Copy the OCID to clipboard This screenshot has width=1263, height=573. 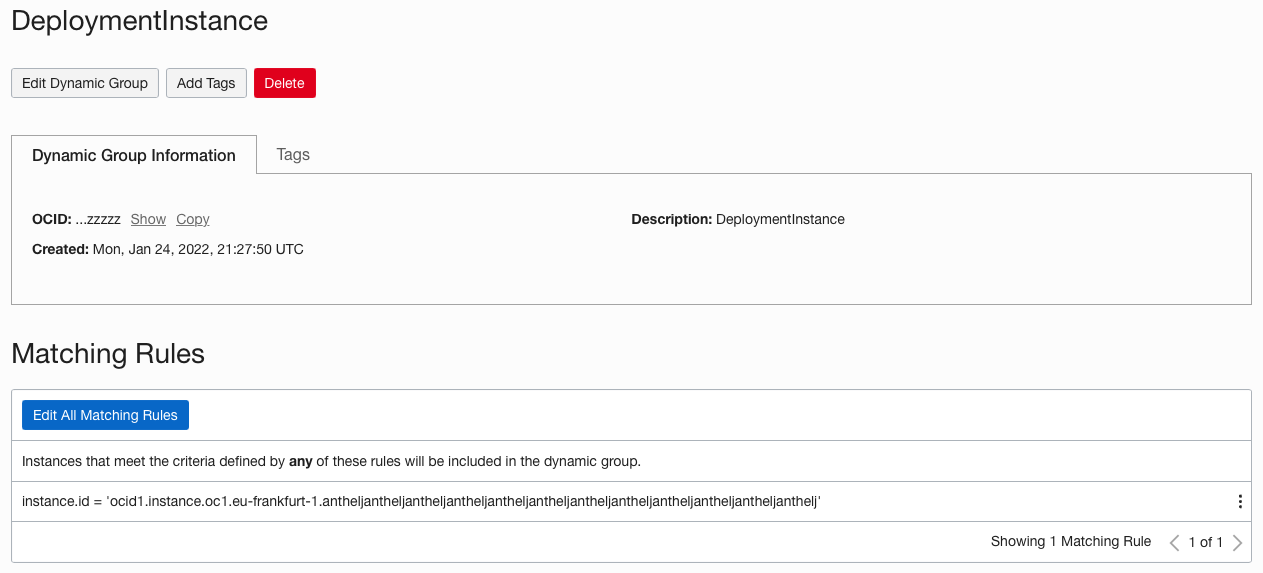pyautogui.click(x=193, y=219)
